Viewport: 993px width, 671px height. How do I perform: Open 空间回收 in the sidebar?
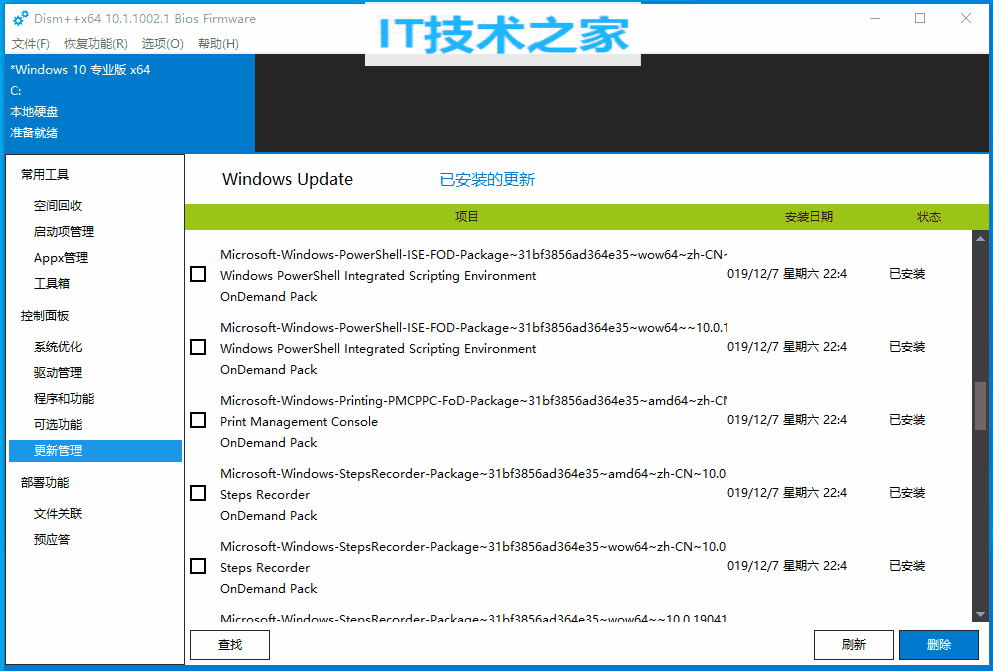tap(58, 205)
